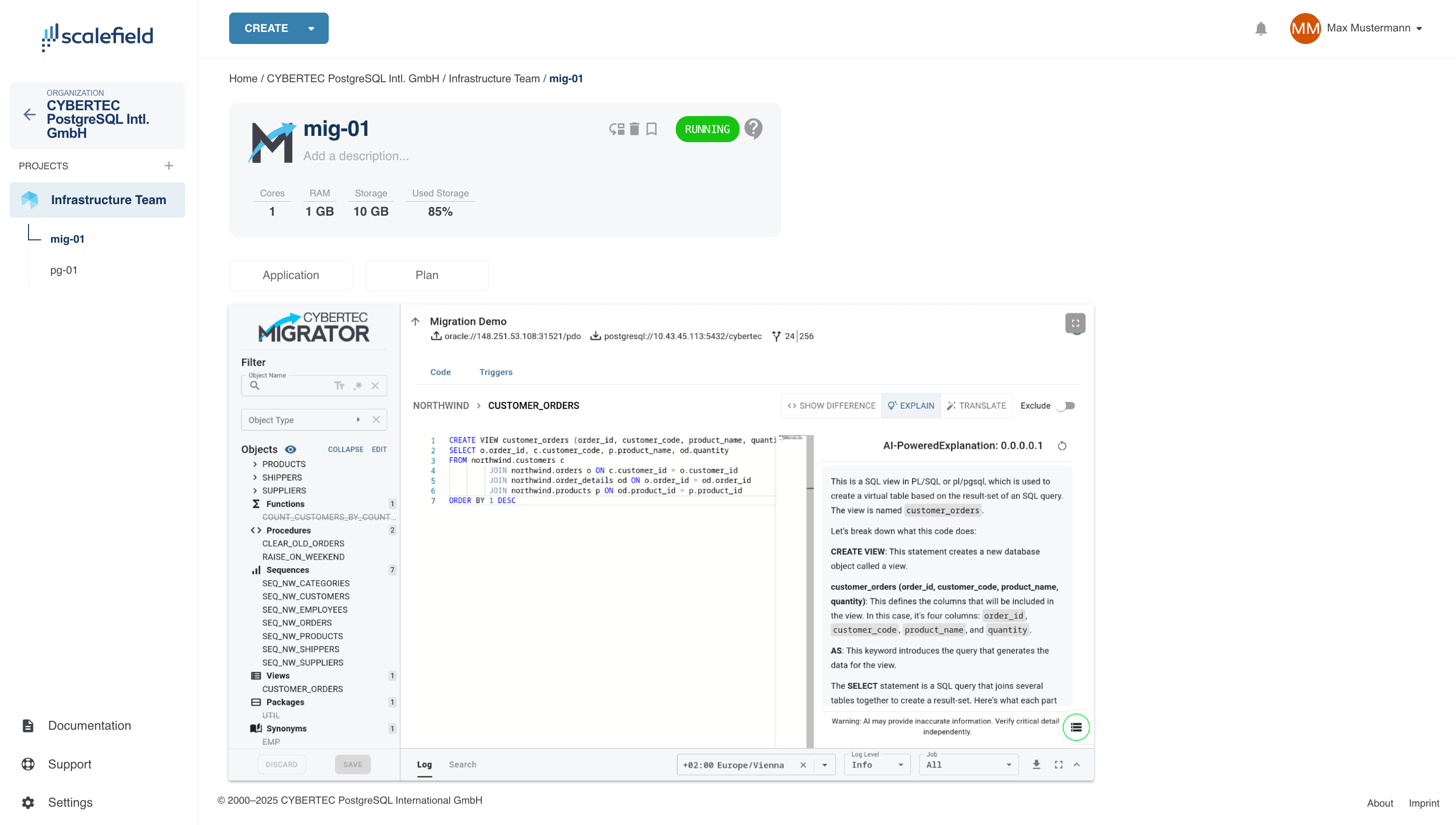Toggle Objects visibility eye icon
This screenshot has height=825, width=1456.
click(291, 449)
